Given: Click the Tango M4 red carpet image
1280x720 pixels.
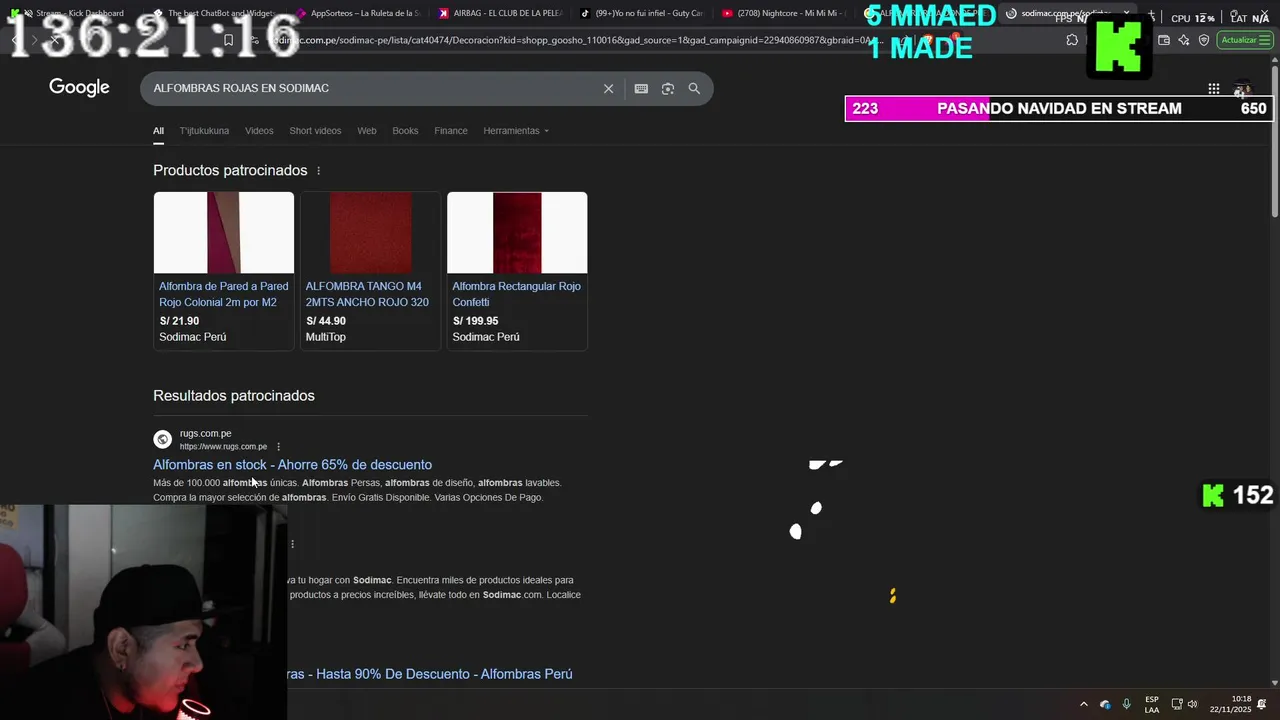Looking at the screenshot, I should 370,233.
